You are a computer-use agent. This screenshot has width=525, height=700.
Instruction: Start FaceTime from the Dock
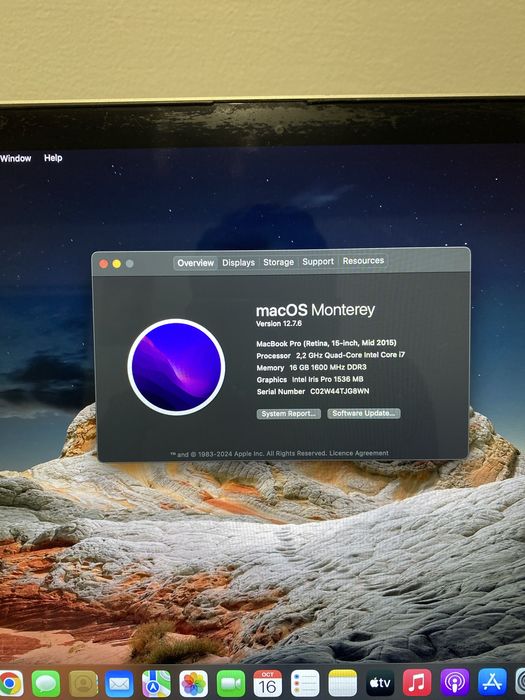231,683
